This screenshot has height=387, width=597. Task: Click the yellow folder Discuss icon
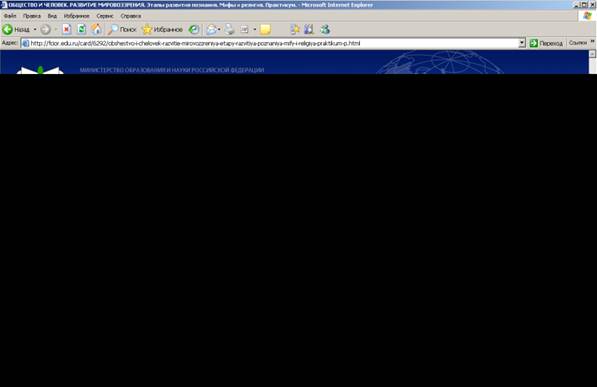[265, 29]
